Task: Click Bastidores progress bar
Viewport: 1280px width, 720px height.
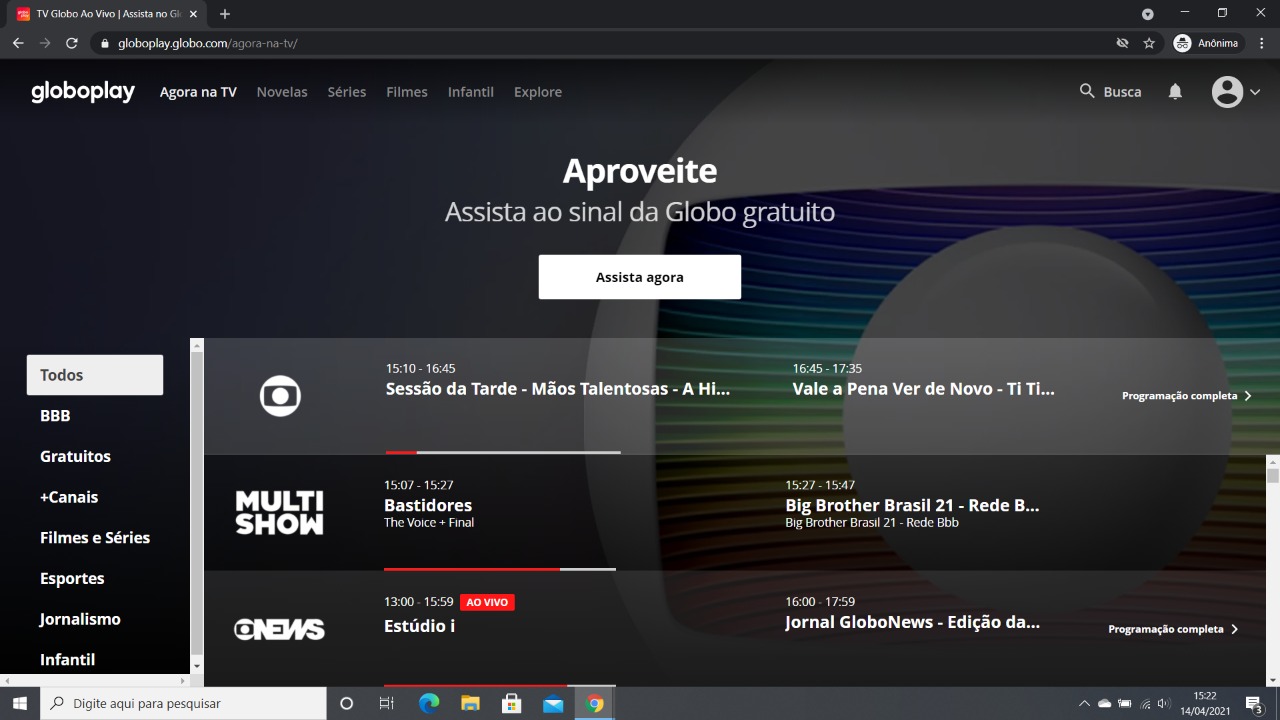Action: 500,569
